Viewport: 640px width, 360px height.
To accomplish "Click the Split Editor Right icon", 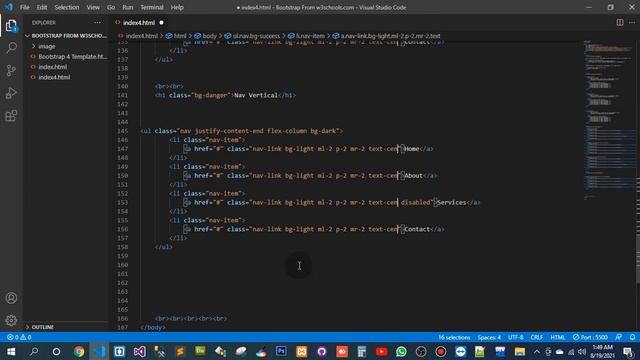I will pos(620,22).
